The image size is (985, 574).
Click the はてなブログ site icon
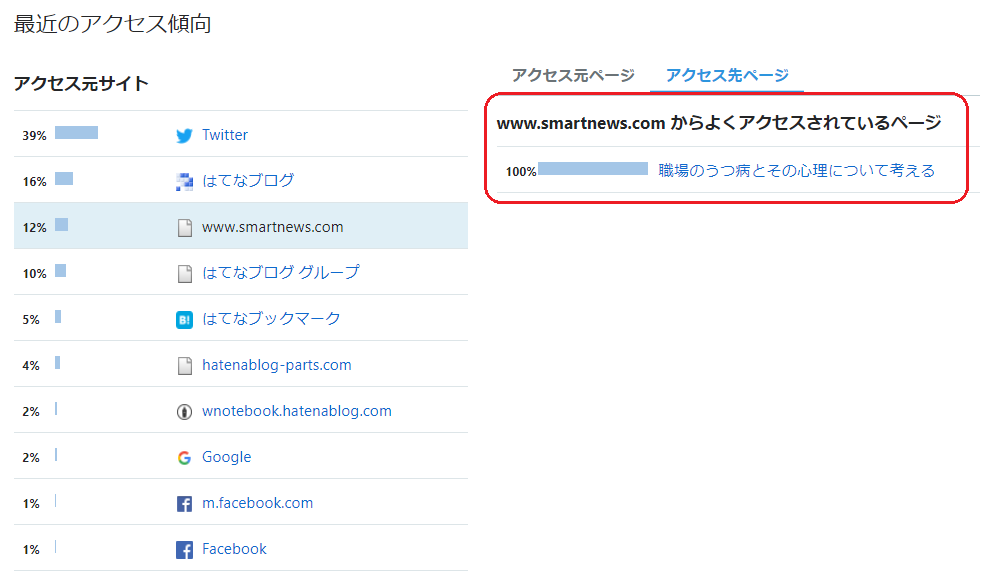pos(184,181)
